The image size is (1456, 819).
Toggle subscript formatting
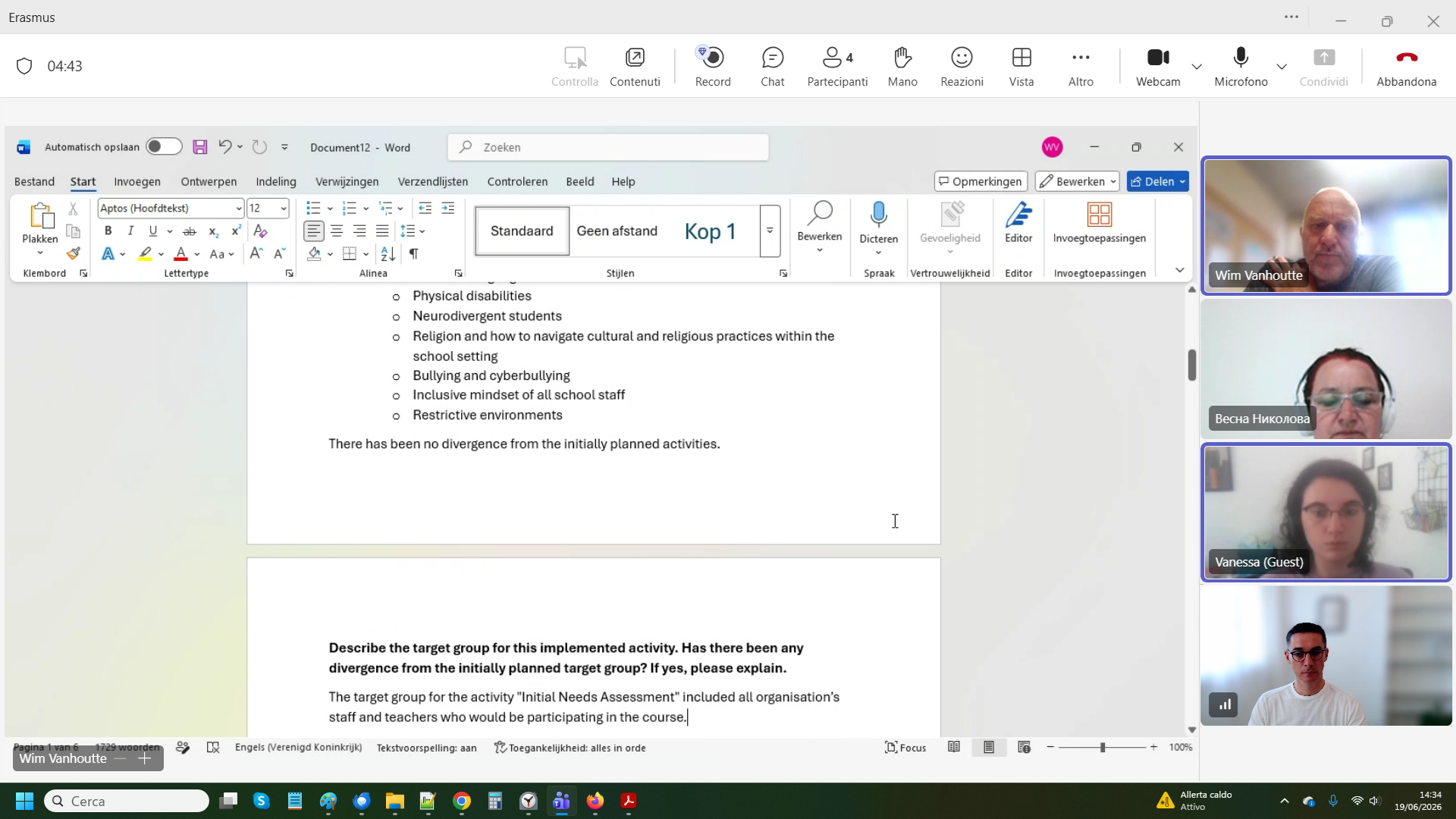(214, 231)
